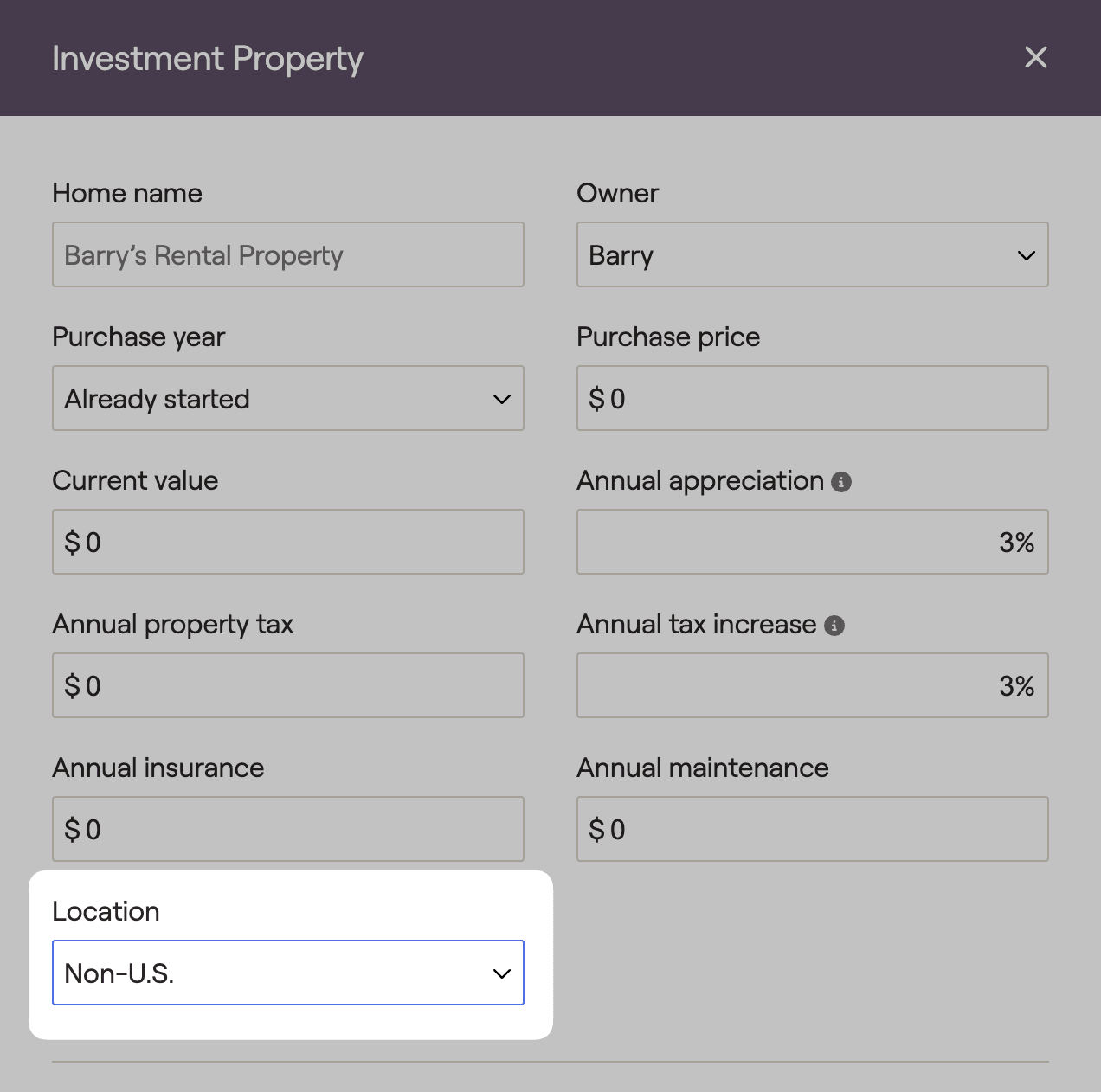The width and height of the screenshot is (1101, 1092).
Task: Click the Home name label text
Action: pos(127,193)
